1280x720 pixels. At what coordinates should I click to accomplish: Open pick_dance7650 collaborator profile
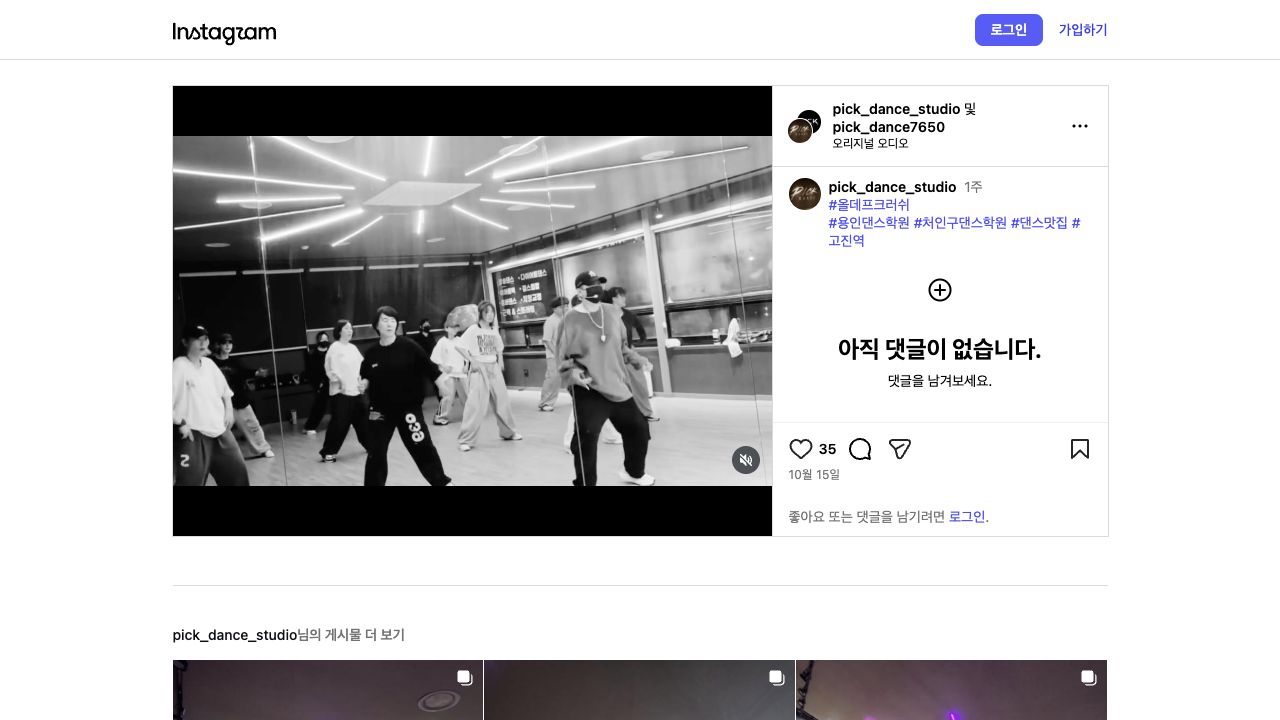click(x=888, y=127)
